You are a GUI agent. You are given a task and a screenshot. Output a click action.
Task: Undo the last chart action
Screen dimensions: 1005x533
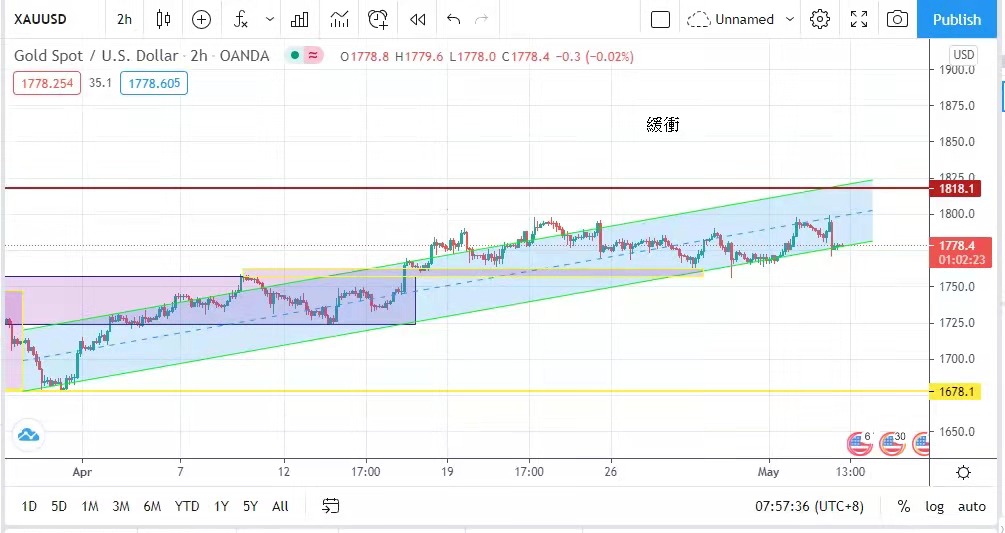tap(454, 19)
